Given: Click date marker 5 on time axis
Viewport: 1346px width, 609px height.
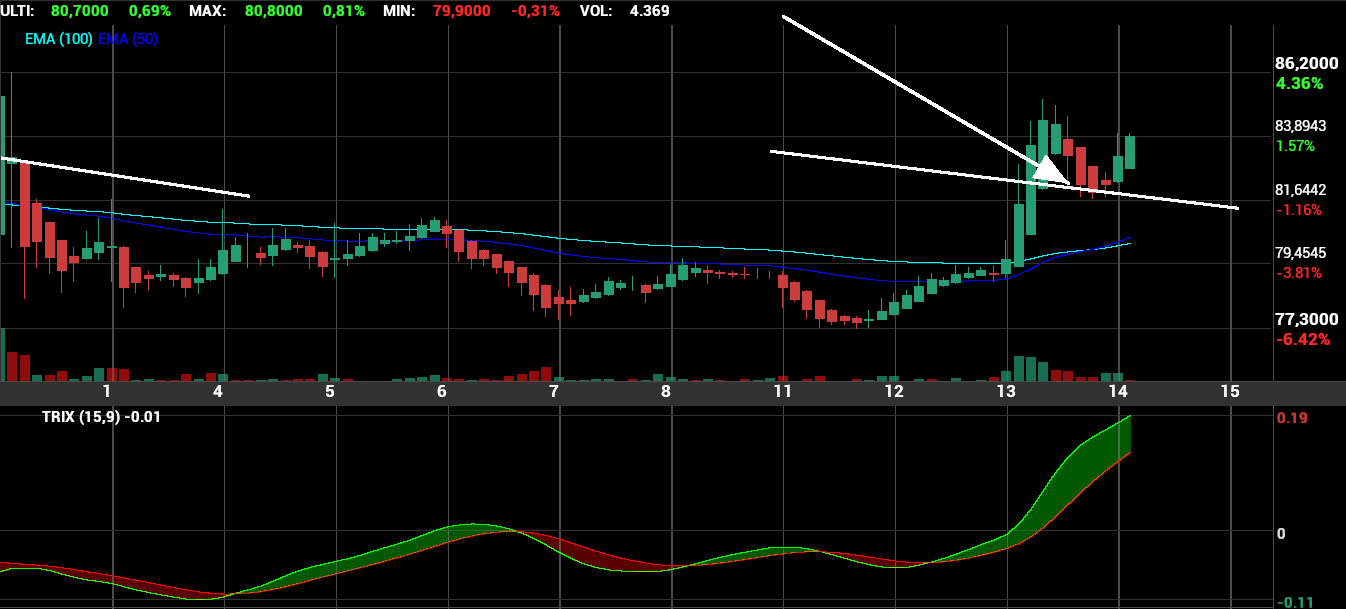Looking at the screenshot, I should coord(330,391).
